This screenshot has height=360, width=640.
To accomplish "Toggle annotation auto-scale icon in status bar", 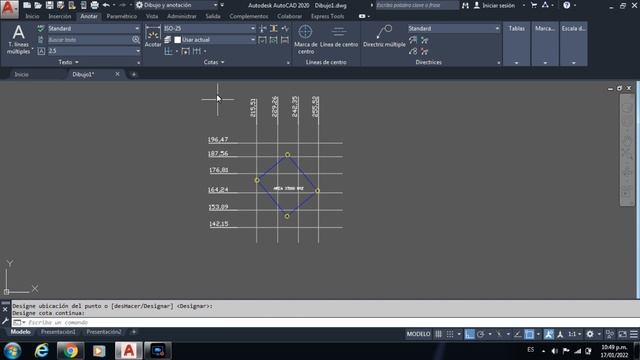I will pyautogui.click(x=560, y=334).
